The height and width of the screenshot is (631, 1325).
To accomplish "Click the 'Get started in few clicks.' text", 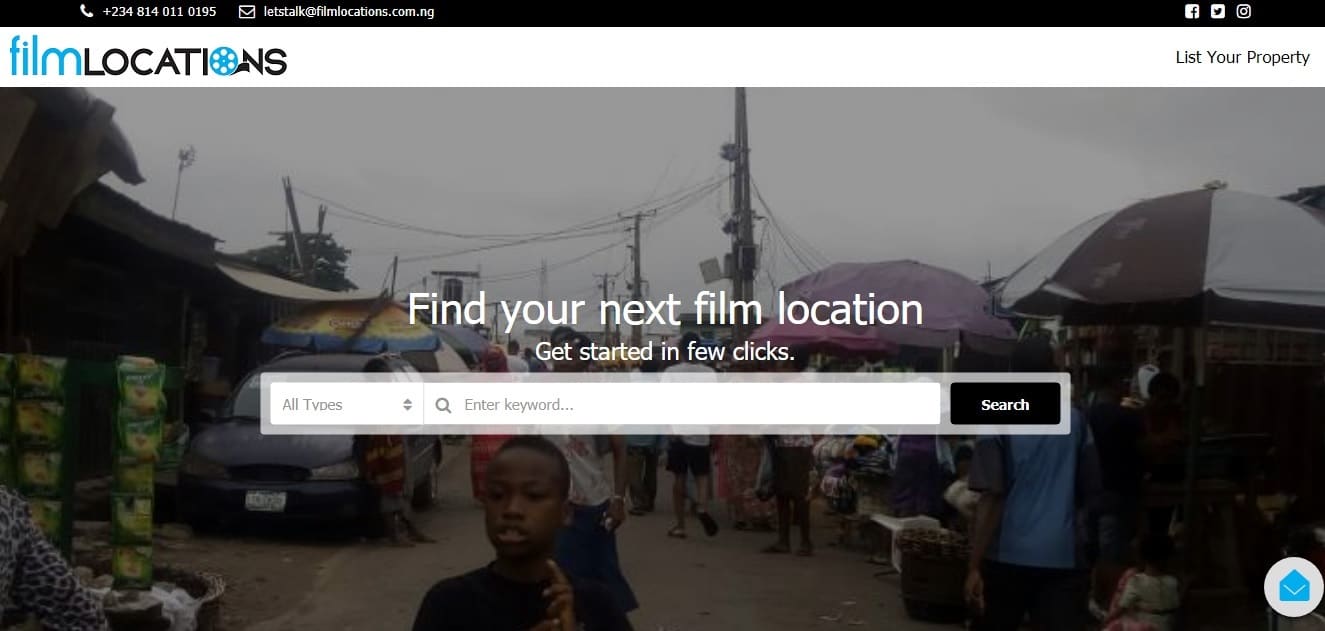I will click(x=665, y=352).
